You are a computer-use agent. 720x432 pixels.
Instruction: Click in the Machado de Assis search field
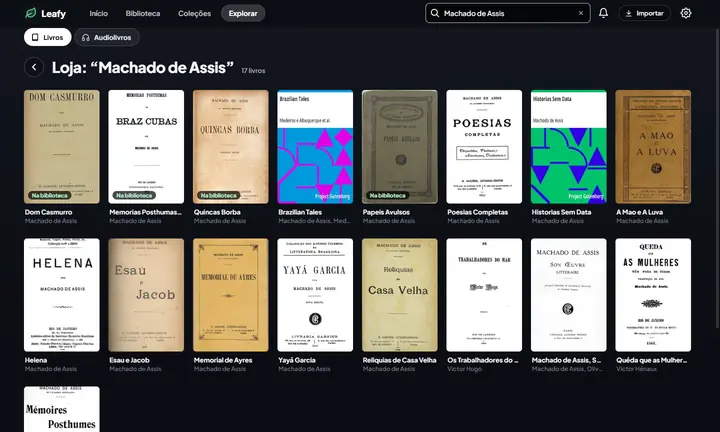pyautogui.click(x=508, y=13)
